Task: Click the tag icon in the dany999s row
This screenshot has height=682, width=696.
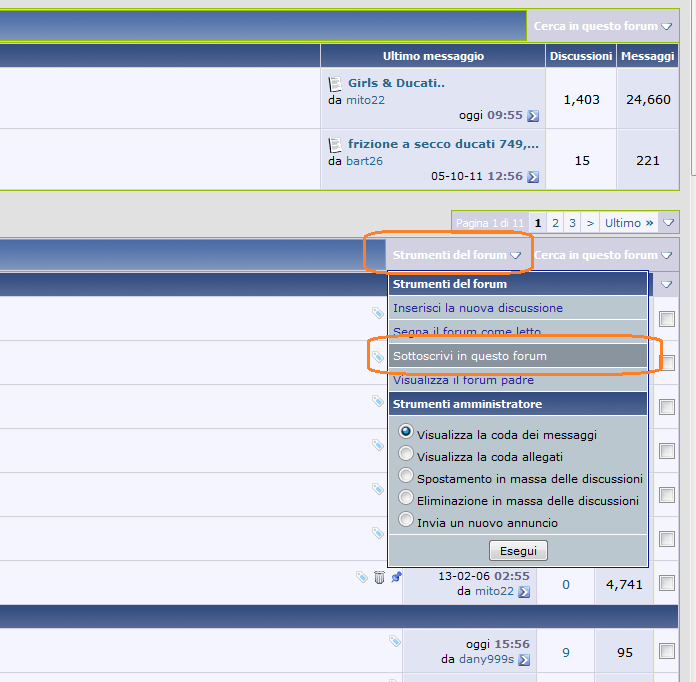Action: [395, 641]
